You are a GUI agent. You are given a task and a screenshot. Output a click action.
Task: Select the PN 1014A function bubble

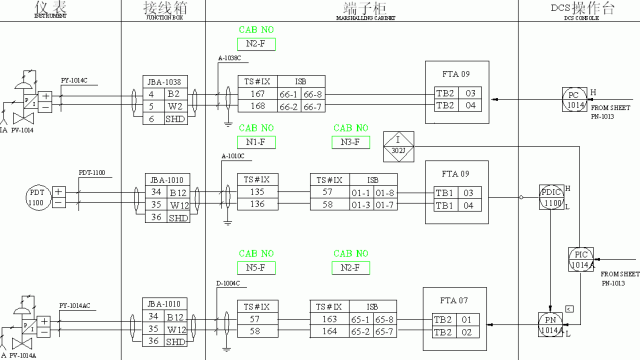click(x=551, y=324)
